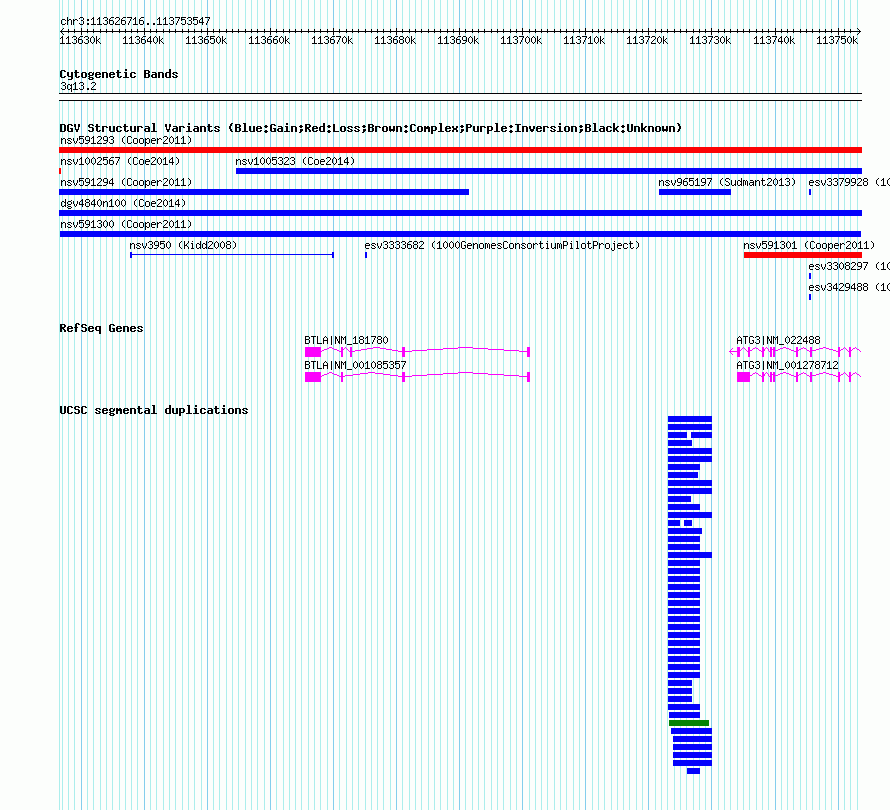Open the RefSeq Genes track title

coord(102,328)
